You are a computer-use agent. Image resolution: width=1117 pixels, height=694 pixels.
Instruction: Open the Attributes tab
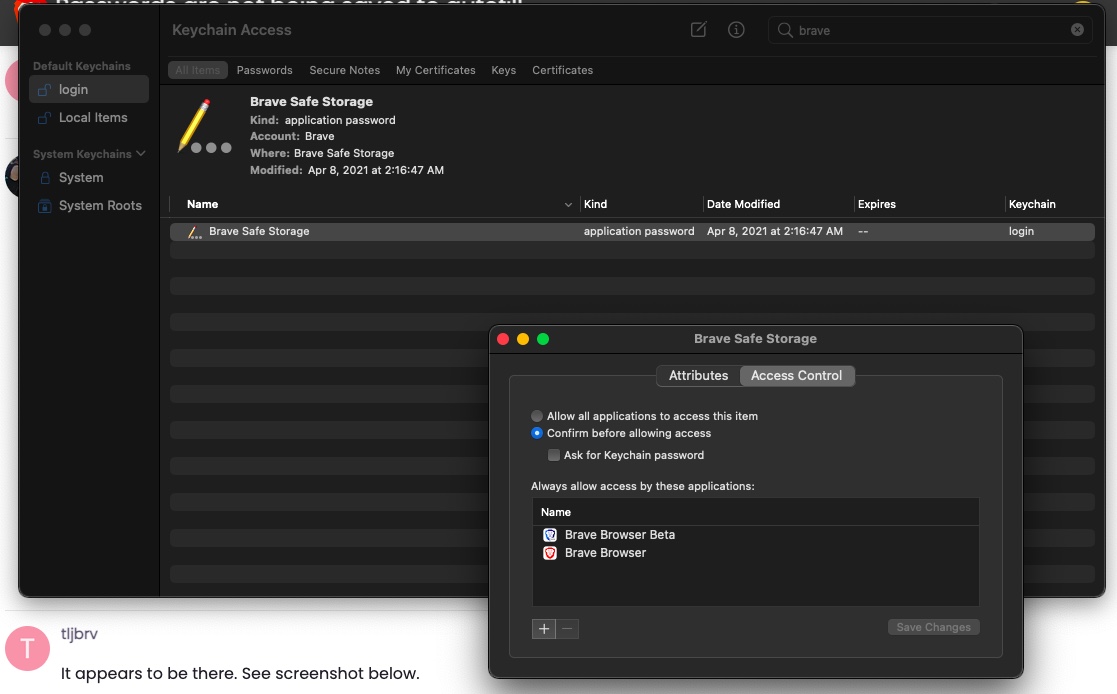698,376
